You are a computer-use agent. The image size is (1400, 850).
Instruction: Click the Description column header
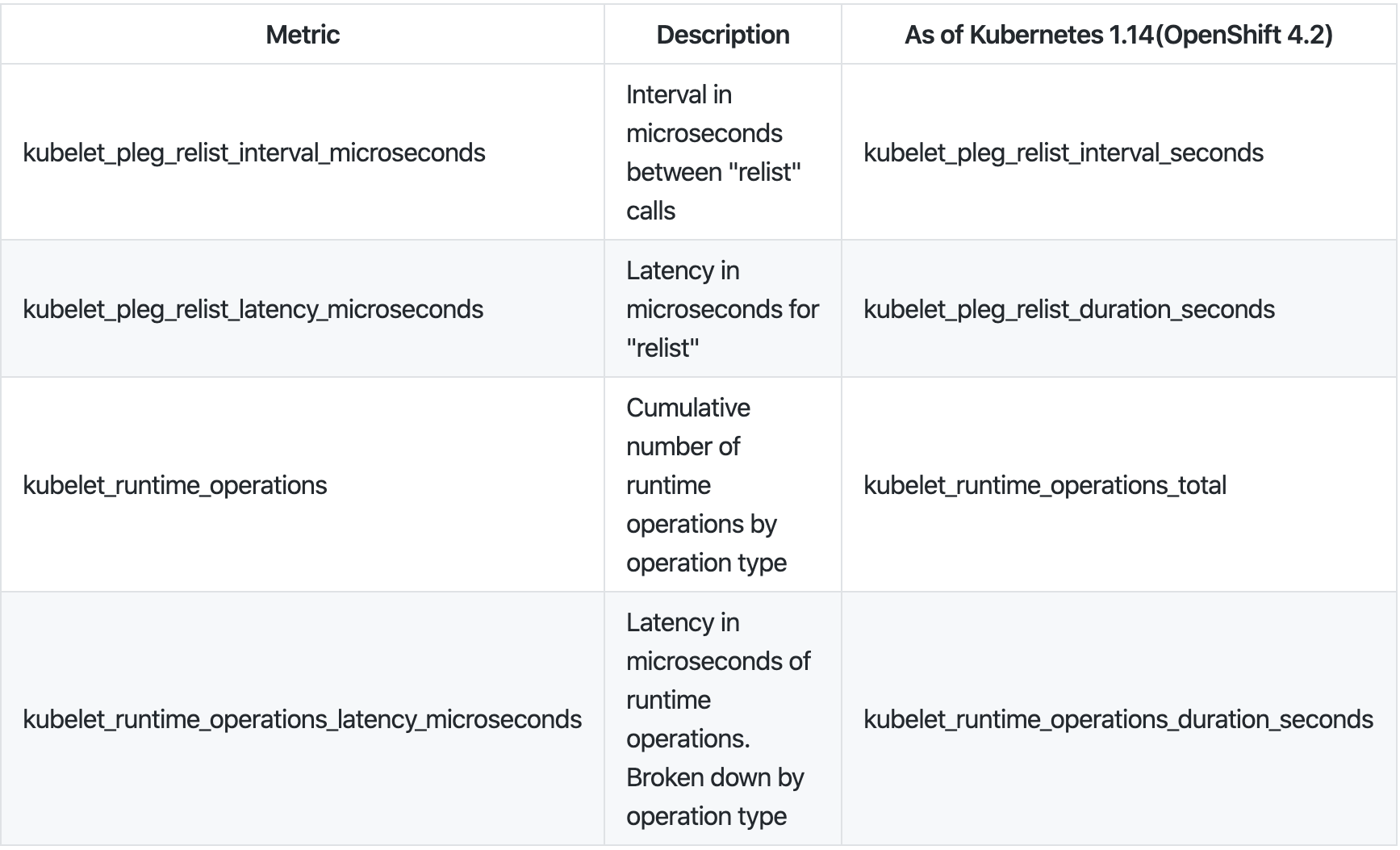722,35
